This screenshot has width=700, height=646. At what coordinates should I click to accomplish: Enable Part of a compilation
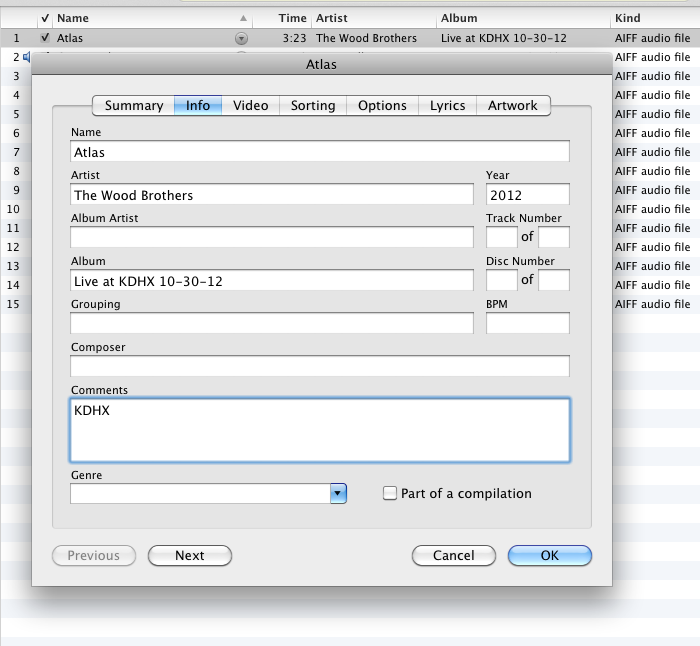click(x=391, y=493)
